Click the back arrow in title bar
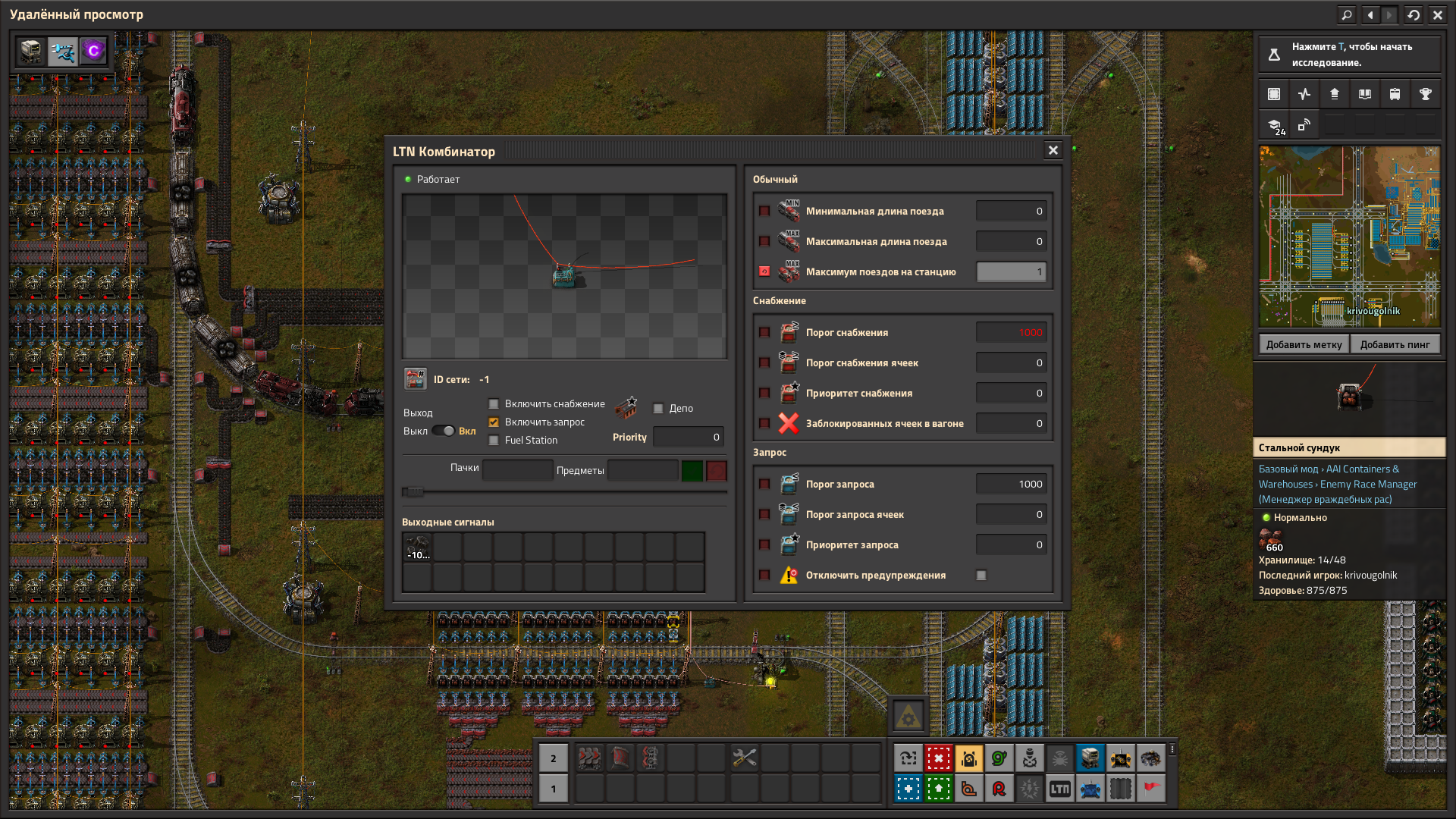 point(1370,14)
